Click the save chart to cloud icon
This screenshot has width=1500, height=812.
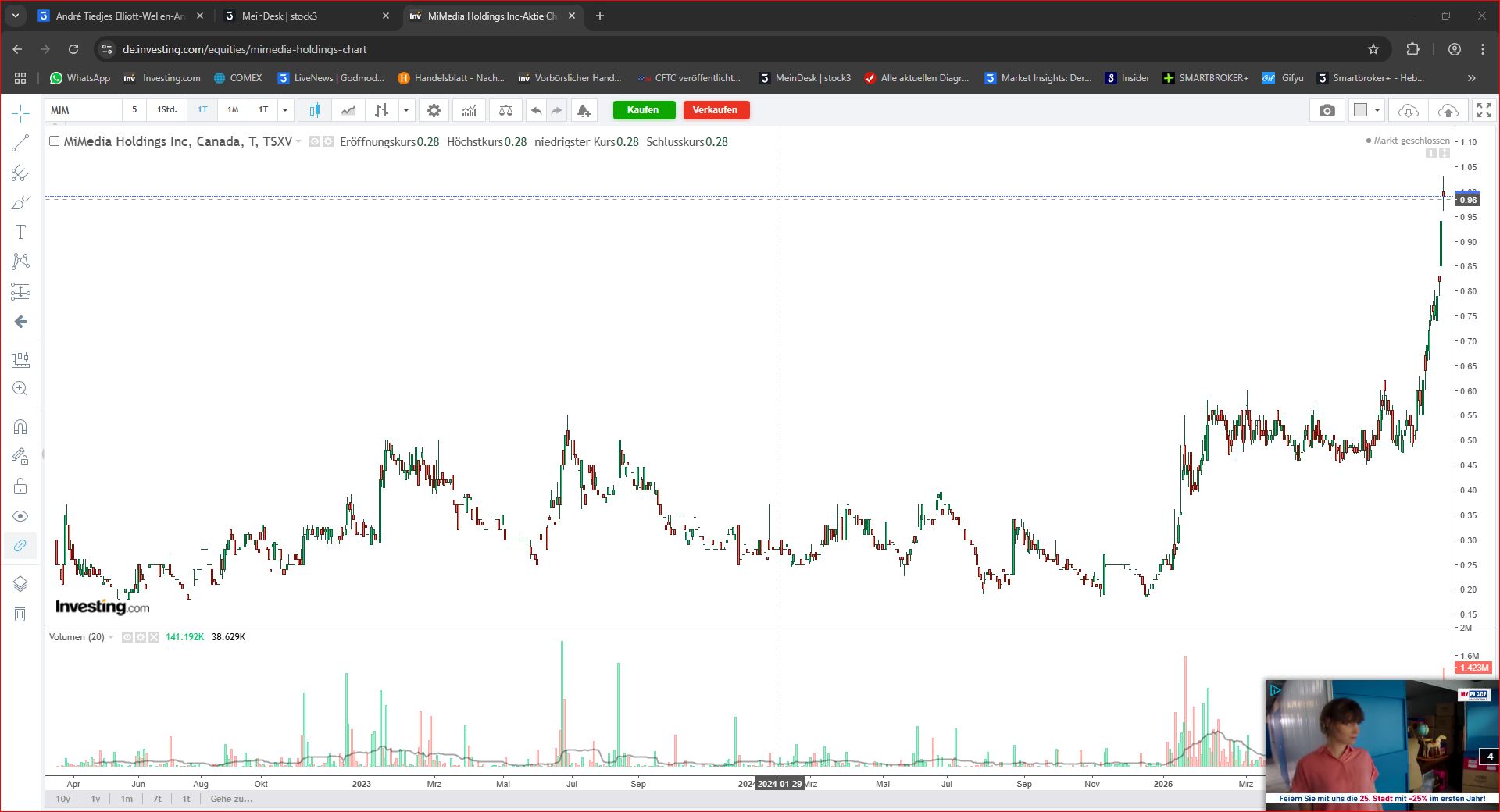pos(1448,110)
